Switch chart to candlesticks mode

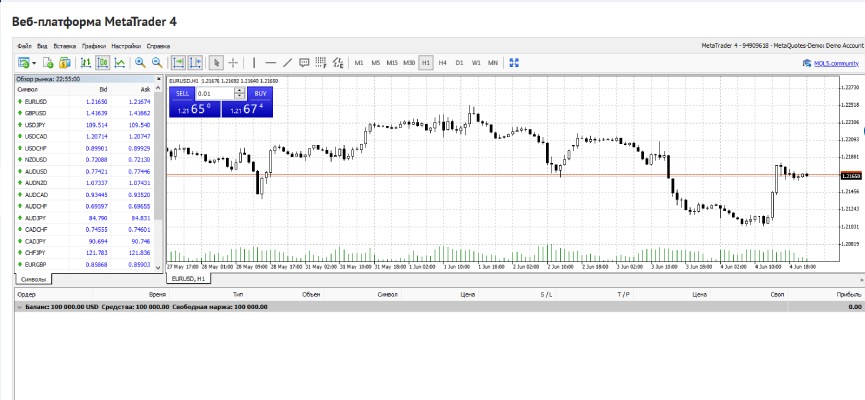(x=103, y=63)
